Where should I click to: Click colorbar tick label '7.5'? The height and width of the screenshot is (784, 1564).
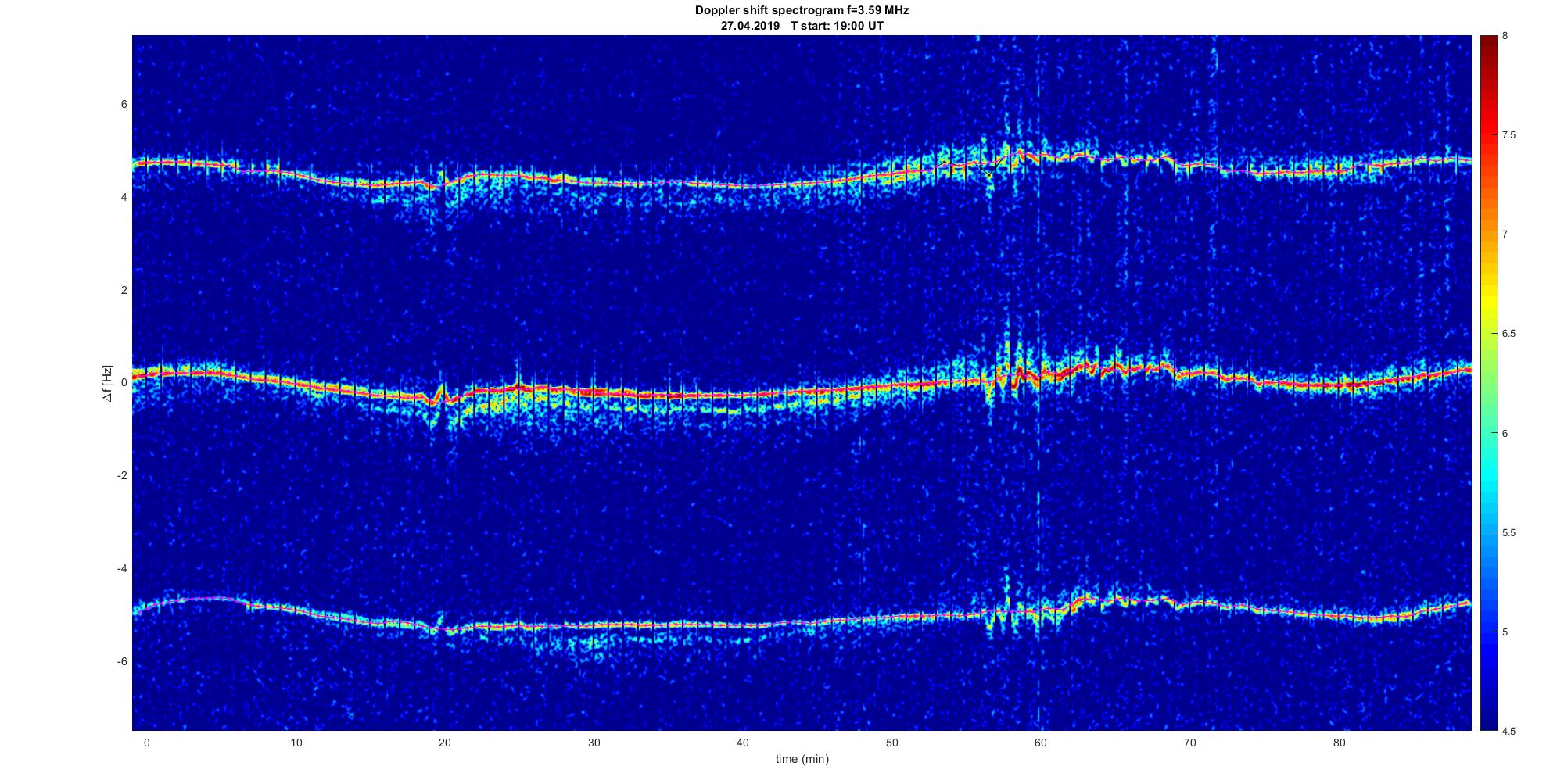coord(1509,135)
